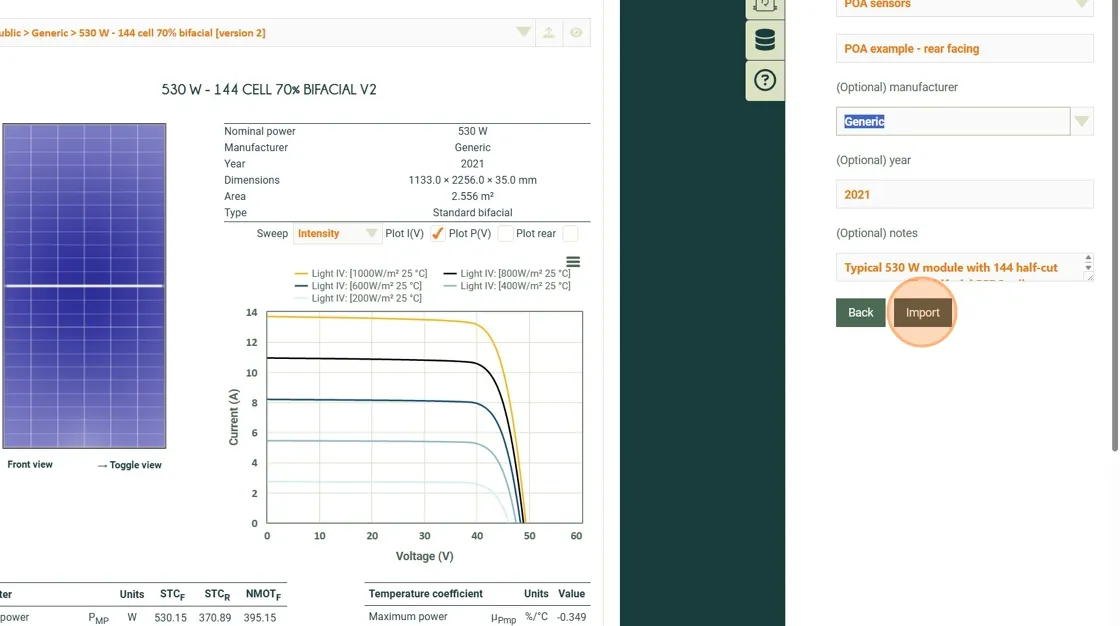The image size is (1120, 626).
Task: Click the help question mark icon
Action: (765, 80)
